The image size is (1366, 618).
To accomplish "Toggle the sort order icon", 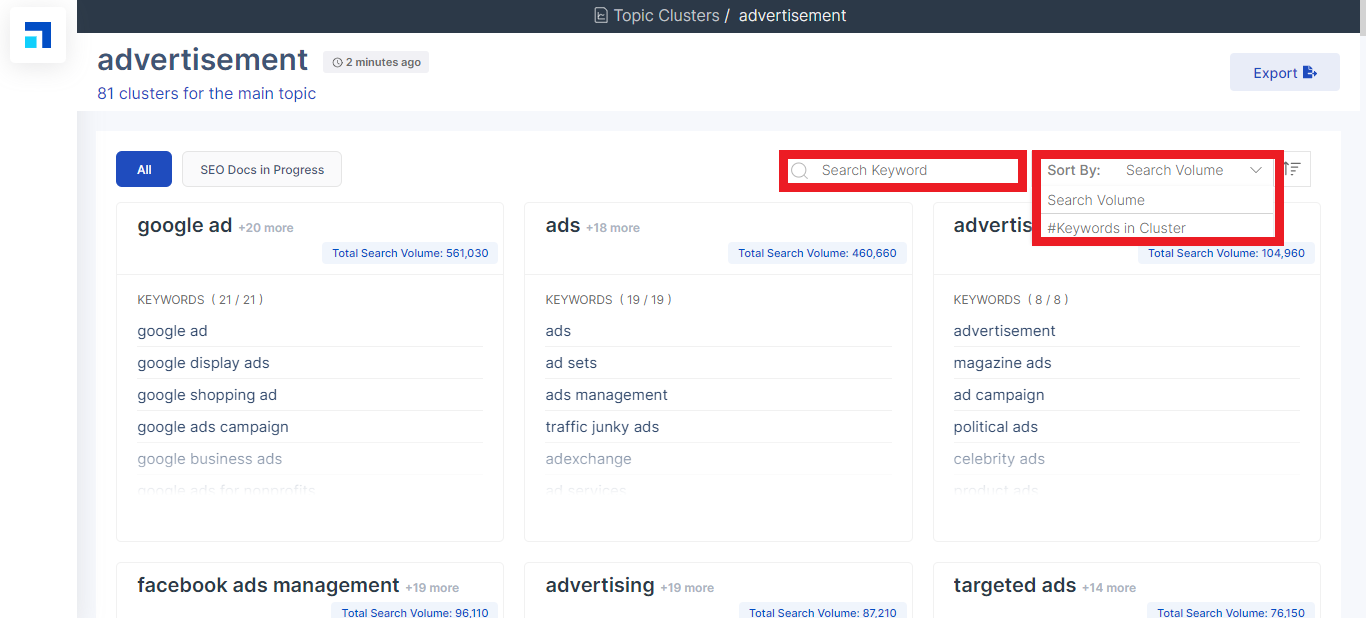I will pos(1292,170).
